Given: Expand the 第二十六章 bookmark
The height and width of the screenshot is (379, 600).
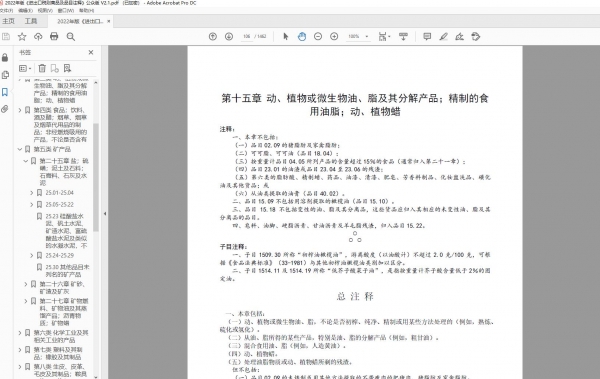Looking at the screenshot, I should tap(26, 284).
